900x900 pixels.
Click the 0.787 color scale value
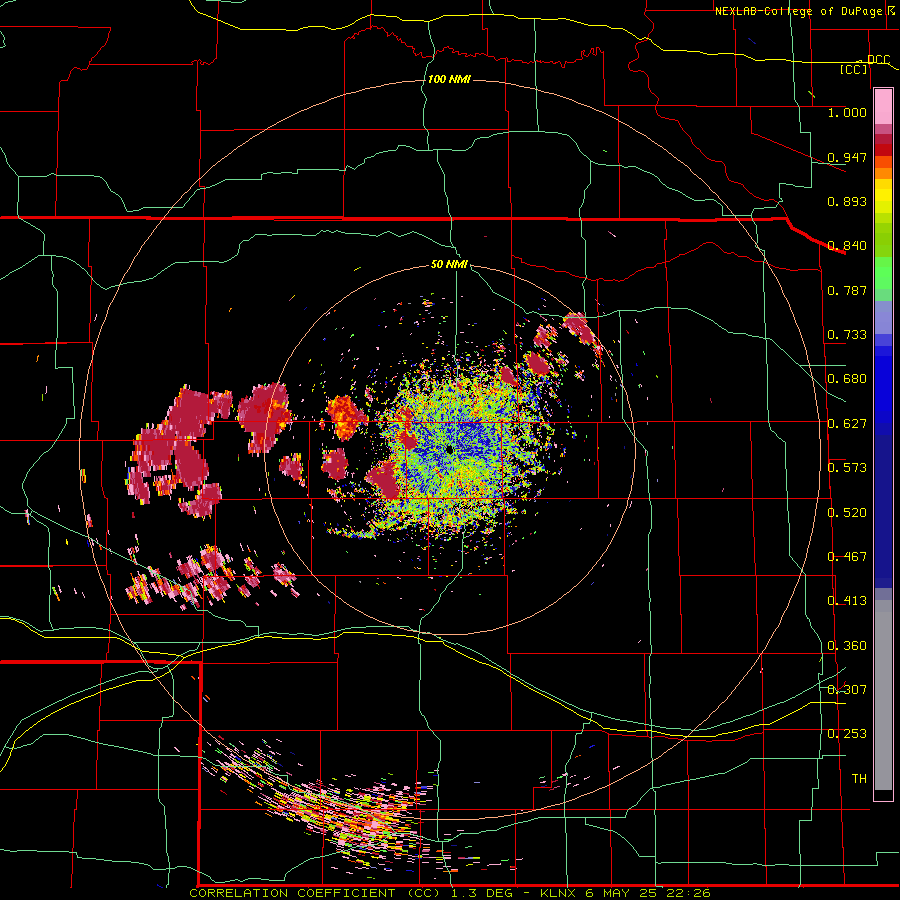tap(847, 290)
